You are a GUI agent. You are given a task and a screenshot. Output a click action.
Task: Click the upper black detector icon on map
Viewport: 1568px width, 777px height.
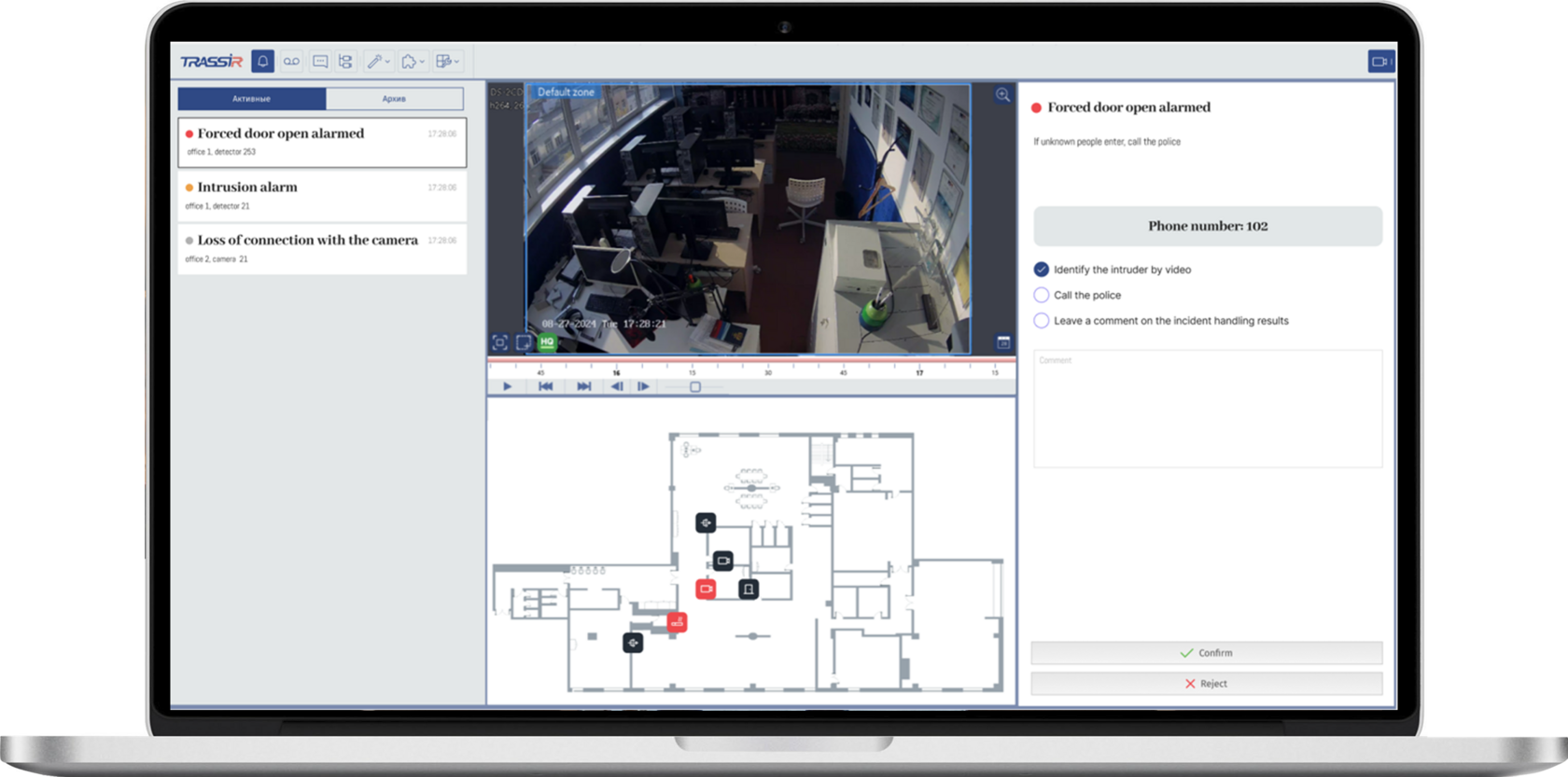(x=706, y=522)
